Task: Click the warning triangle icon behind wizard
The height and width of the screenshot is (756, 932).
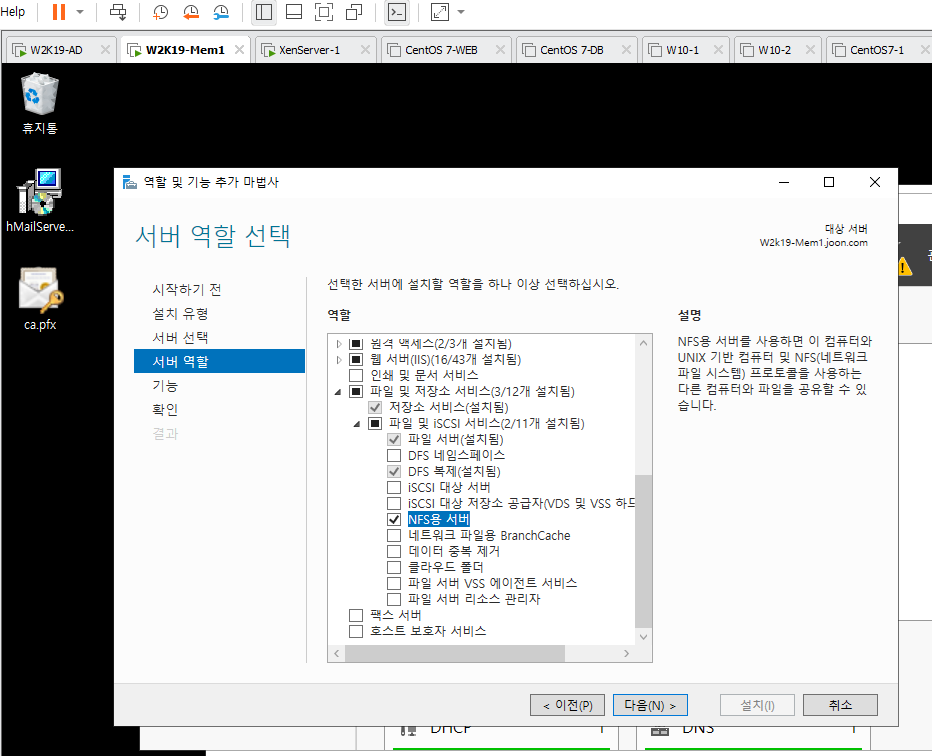Action: [903, 266]
